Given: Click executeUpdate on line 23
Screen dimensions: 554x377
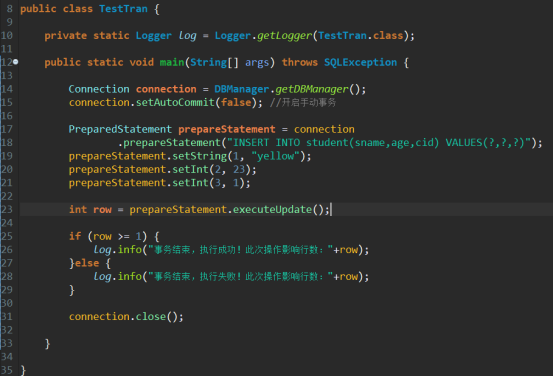Looking at the screenshot, I should click(272, 210).
